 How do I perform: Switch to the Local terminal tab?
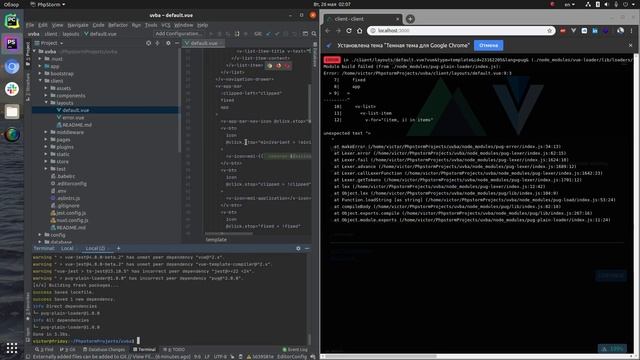coord(67,248)
